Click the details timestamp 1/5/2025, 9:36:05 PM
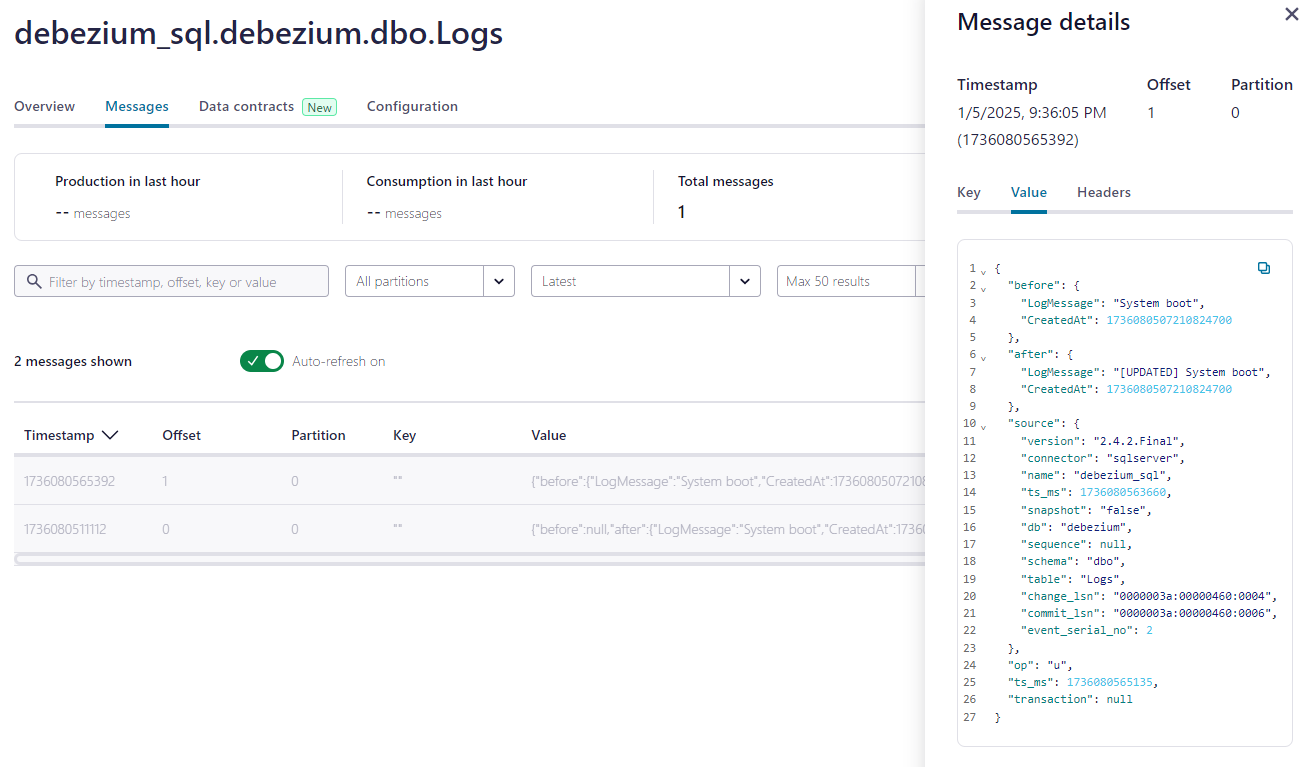Viewport: 1307px width, 767px height. 1032,112
